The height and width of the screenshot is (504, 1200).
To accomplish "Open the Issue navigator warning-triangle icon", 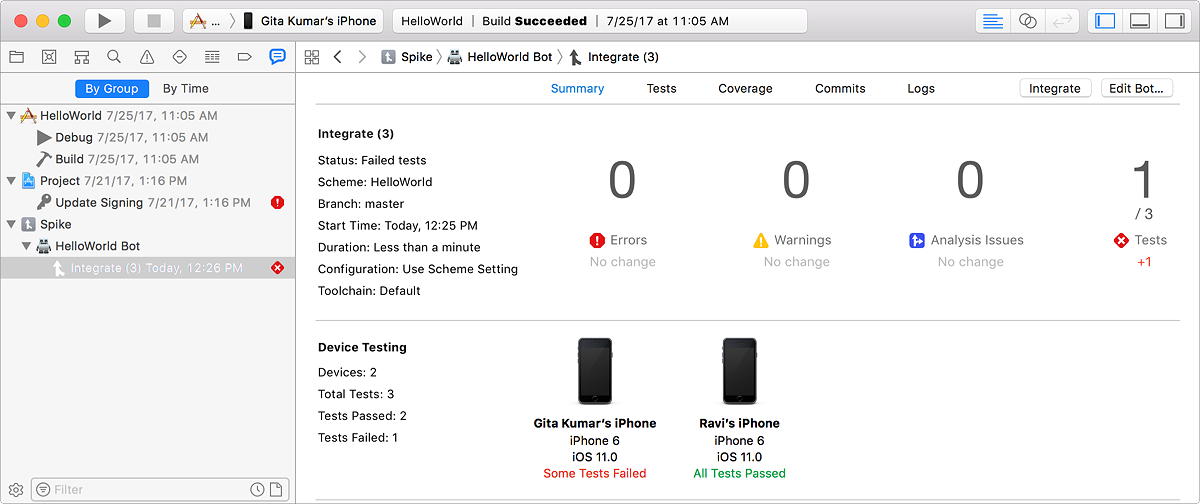I will 147,57.
